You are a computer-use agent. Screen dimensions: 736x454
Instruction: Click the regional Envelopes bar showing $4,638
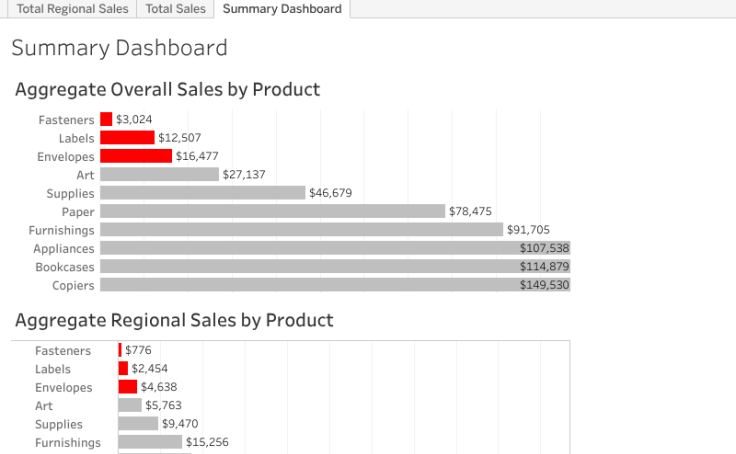[127, 387]
